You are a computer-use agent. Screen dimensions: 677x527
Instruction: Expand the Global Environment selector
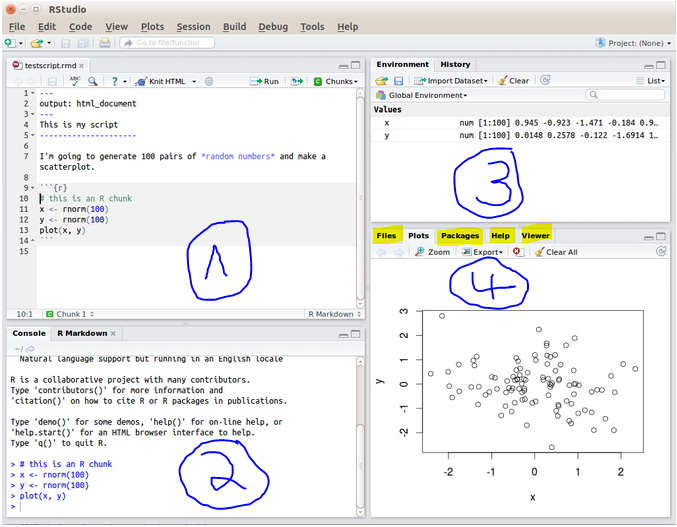[422, 95]
